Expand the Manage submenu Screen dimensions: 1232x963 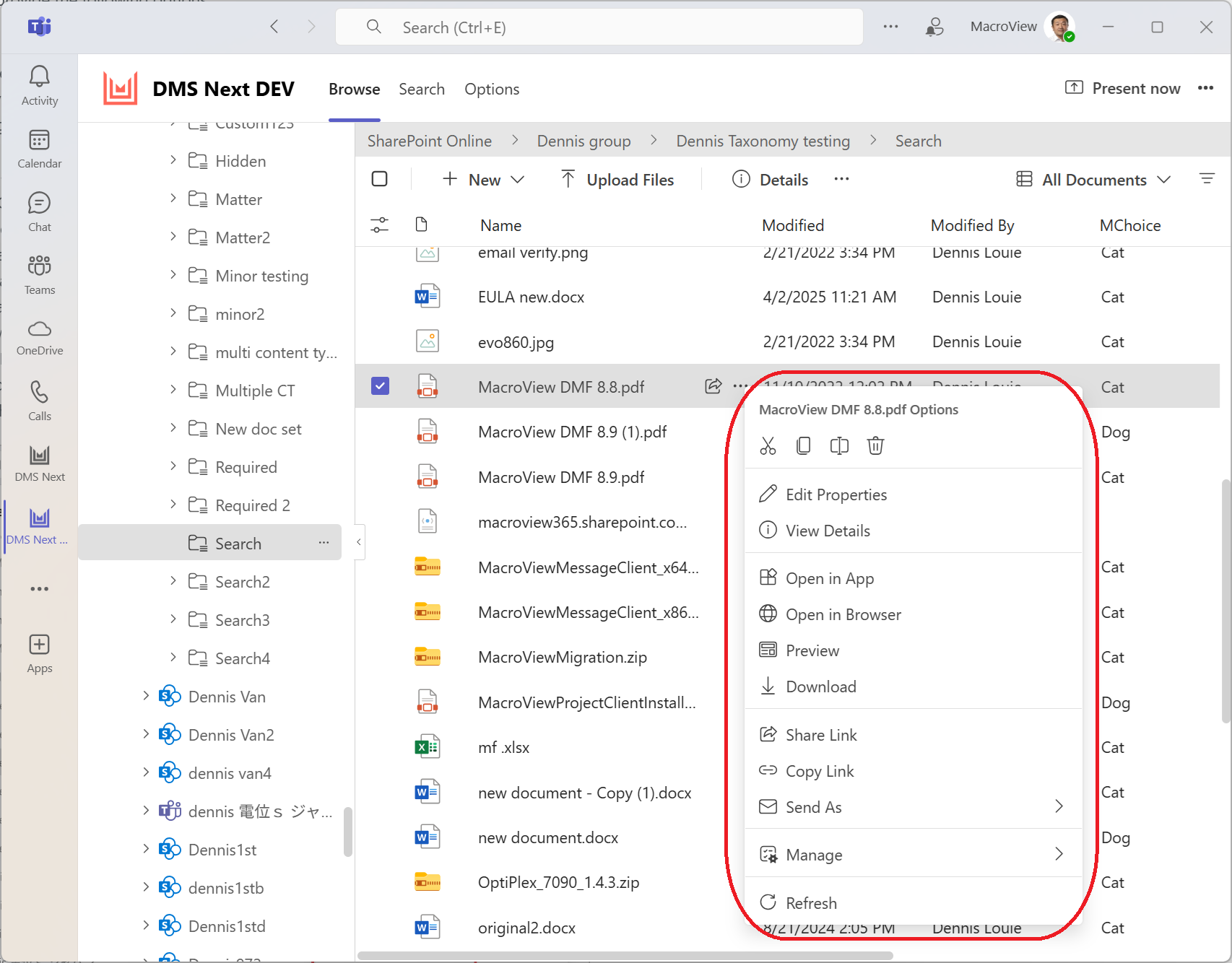pos(913,855)
